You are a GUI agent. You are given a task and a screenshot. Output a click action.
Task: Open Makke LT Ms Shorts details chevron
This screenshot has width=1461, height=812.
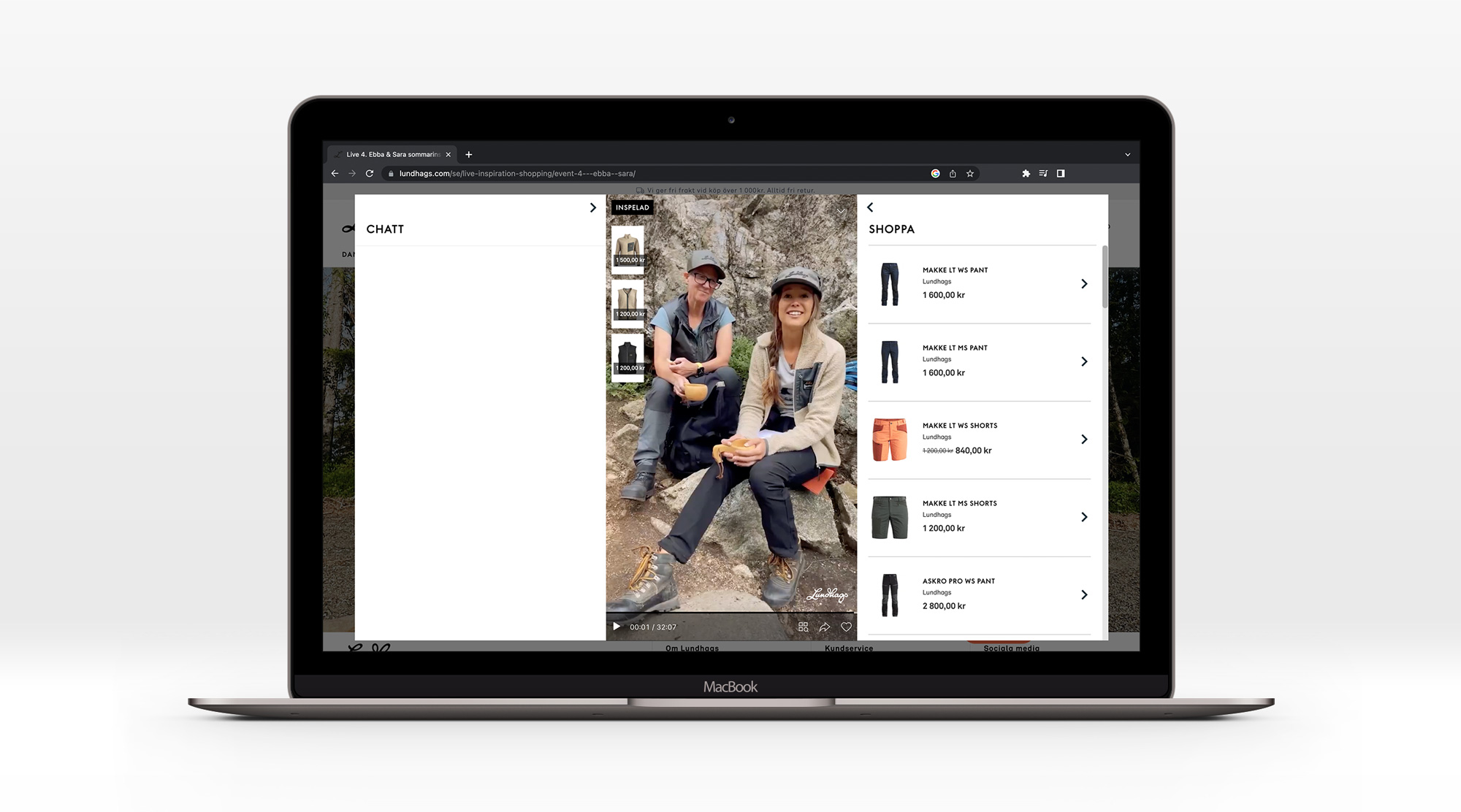pos(1084,517)
